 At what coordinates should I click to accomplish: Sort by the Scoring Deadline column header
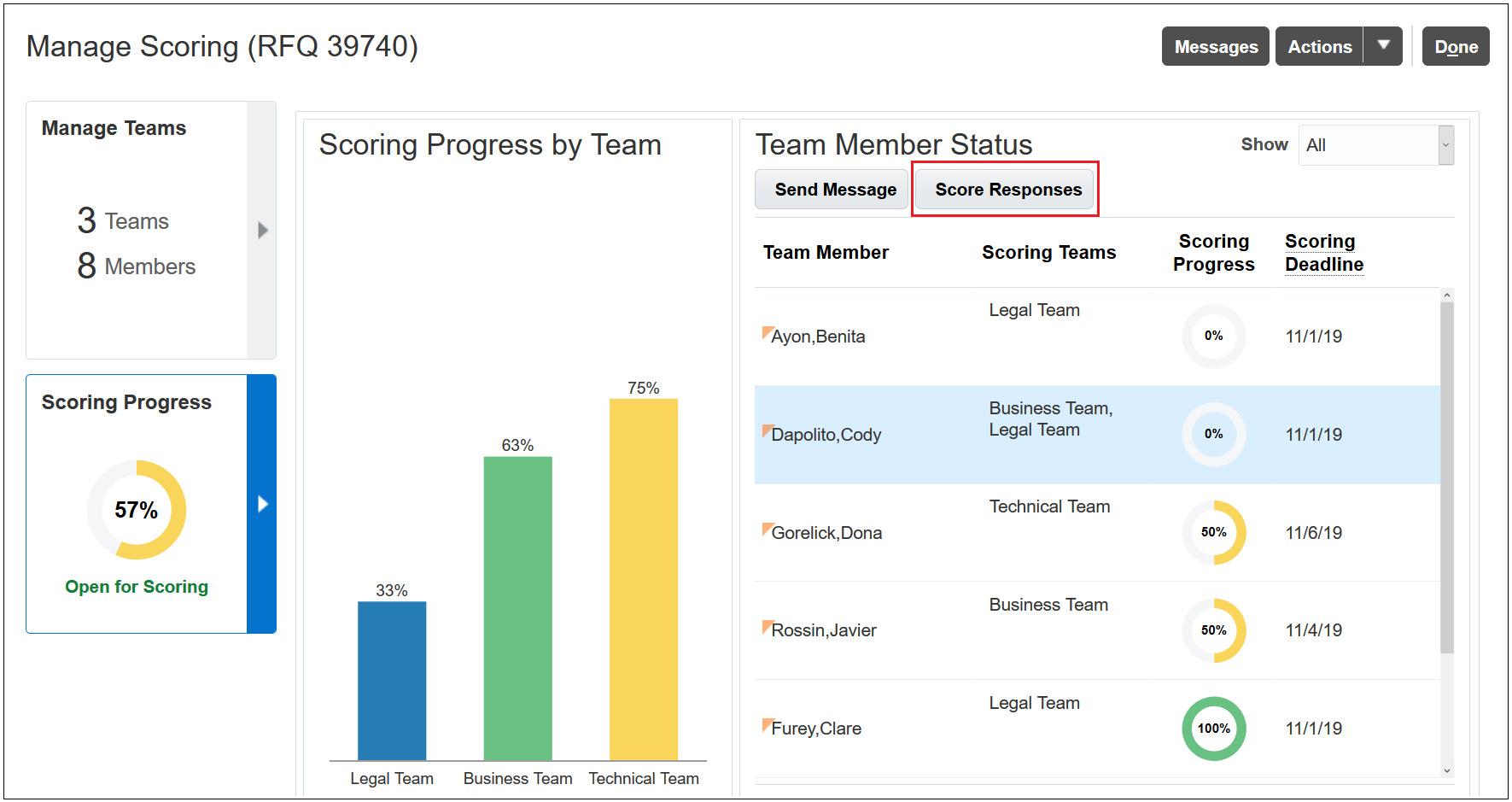1323,253
